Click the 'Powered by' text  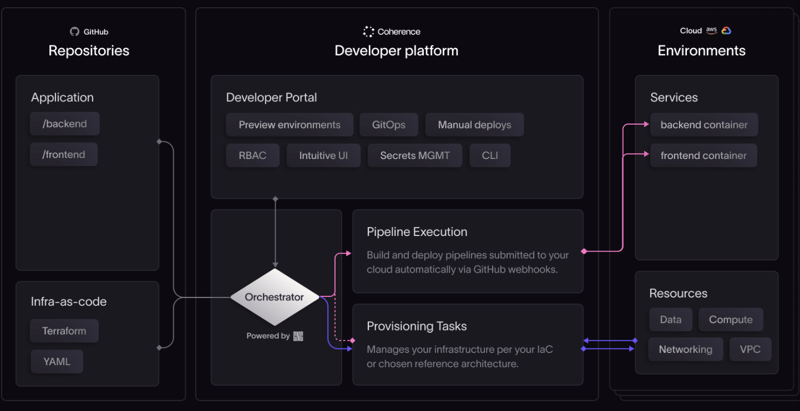pyautogui.click(x=268, y=336)
